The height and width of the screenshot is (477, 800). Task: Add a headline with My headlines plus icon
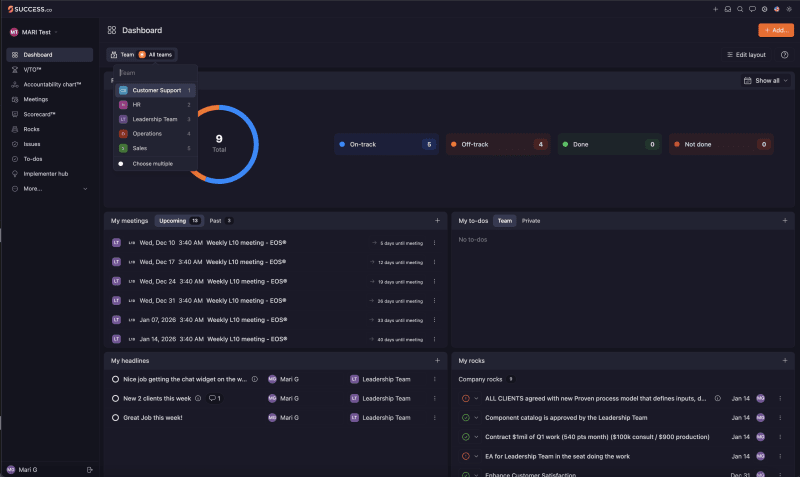pos(437,360)
